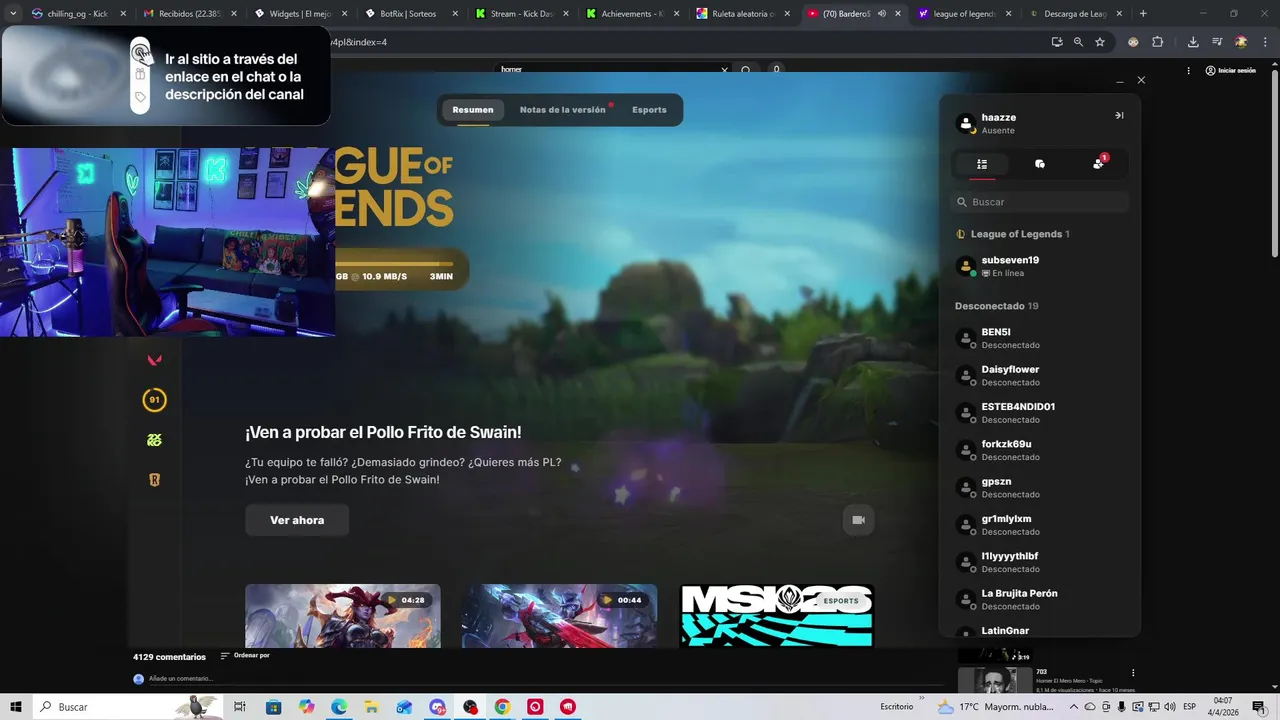The width and height of the screenshot is (1280, 720).
Task: Click the video camera icon button
Action: tap(858, 520)
